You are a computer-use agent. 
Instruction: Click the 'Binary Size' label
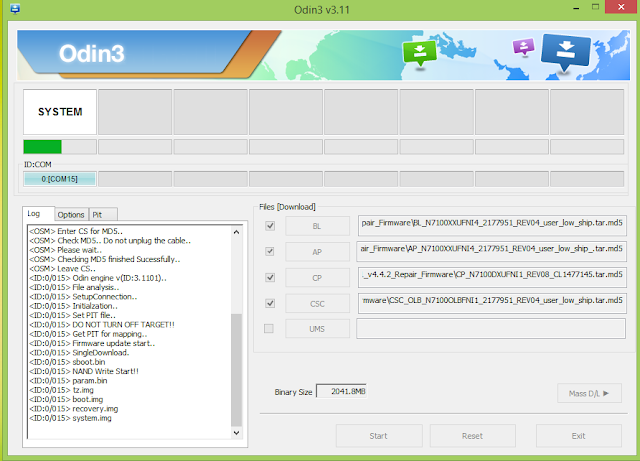coord(293,392)
